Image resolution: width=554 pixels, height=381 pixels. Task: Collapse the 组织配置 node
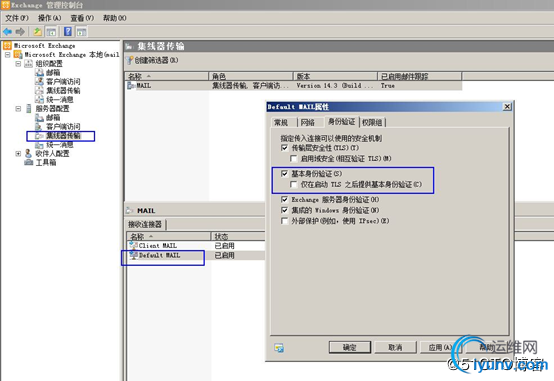pos(18,64)
